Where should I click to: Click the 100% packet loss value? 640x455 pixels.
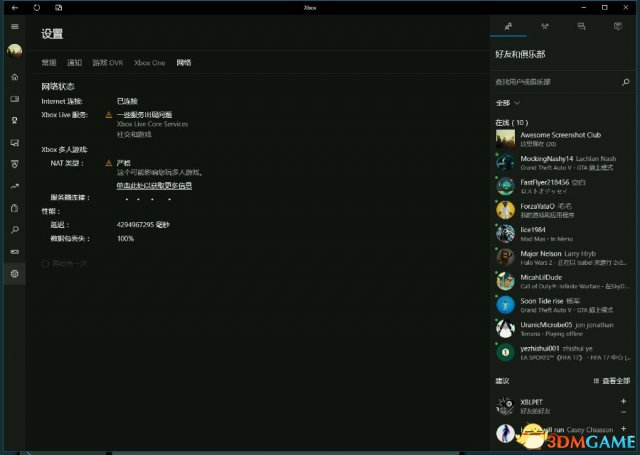click(125, 238)
